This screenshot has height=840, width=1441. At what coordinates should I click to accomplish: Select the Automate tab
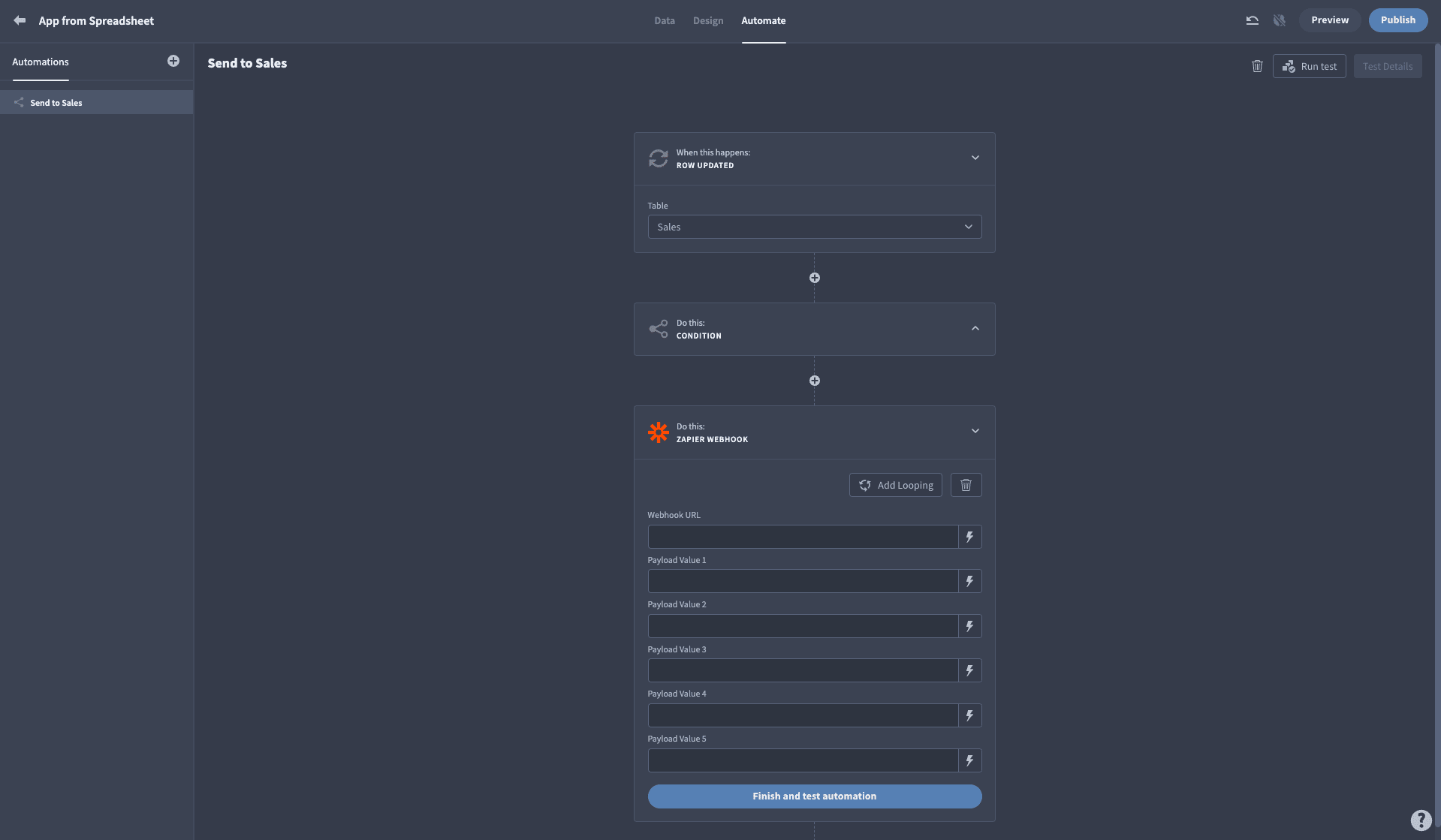(764, 20)
